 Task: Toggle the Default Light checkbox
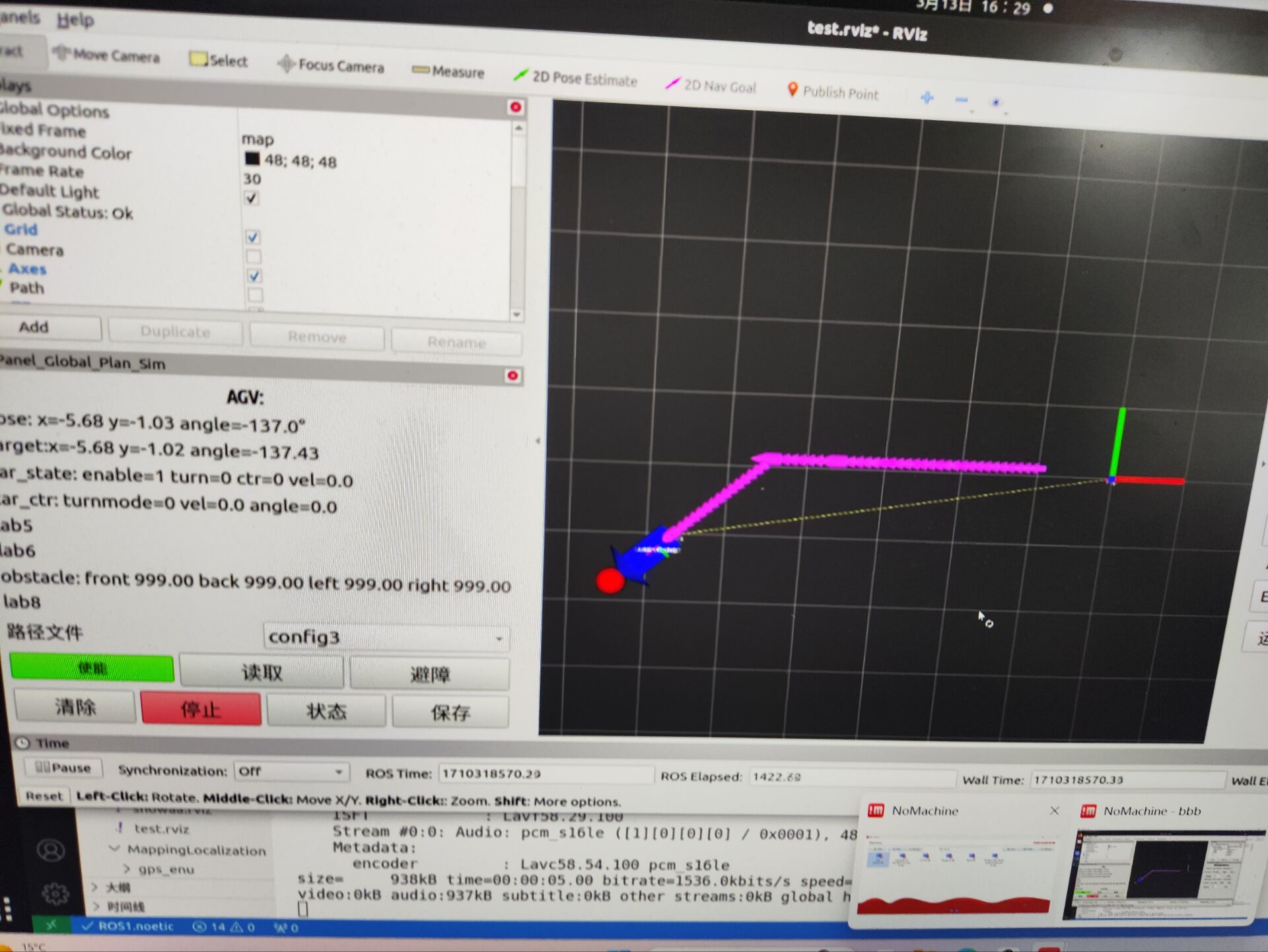[252, 198]
